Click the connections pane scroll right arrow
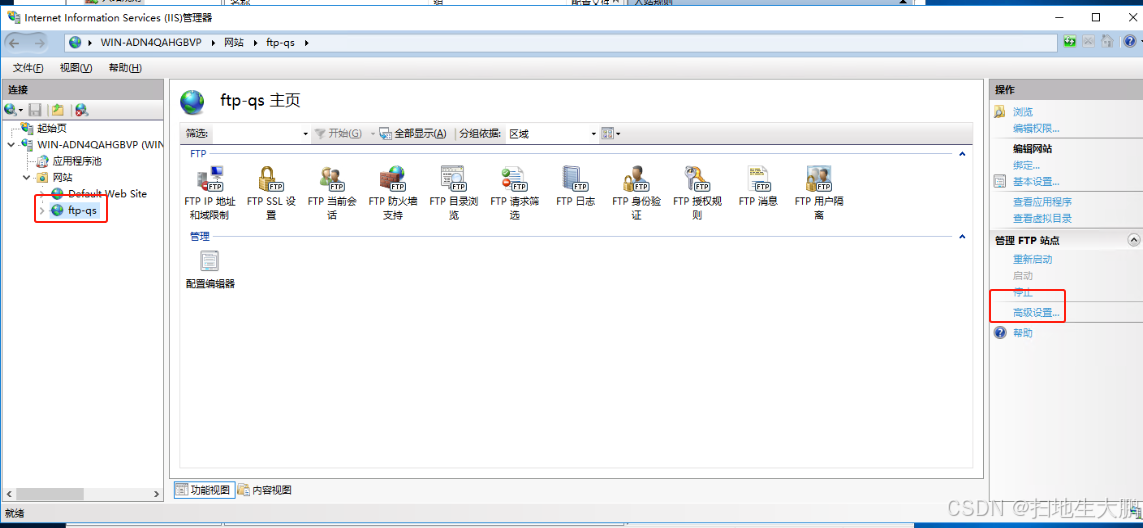 pos(157,494)
